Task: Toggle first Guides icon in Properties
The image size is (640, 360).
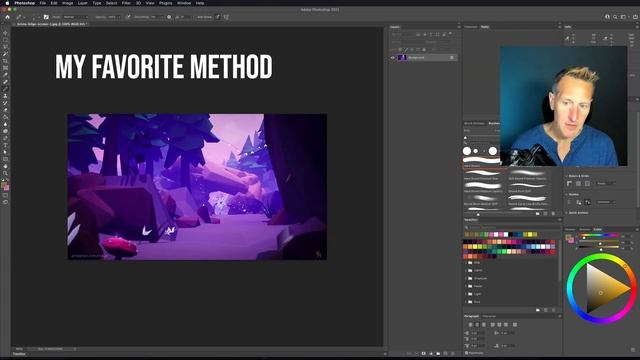Action: pos(570,202)
